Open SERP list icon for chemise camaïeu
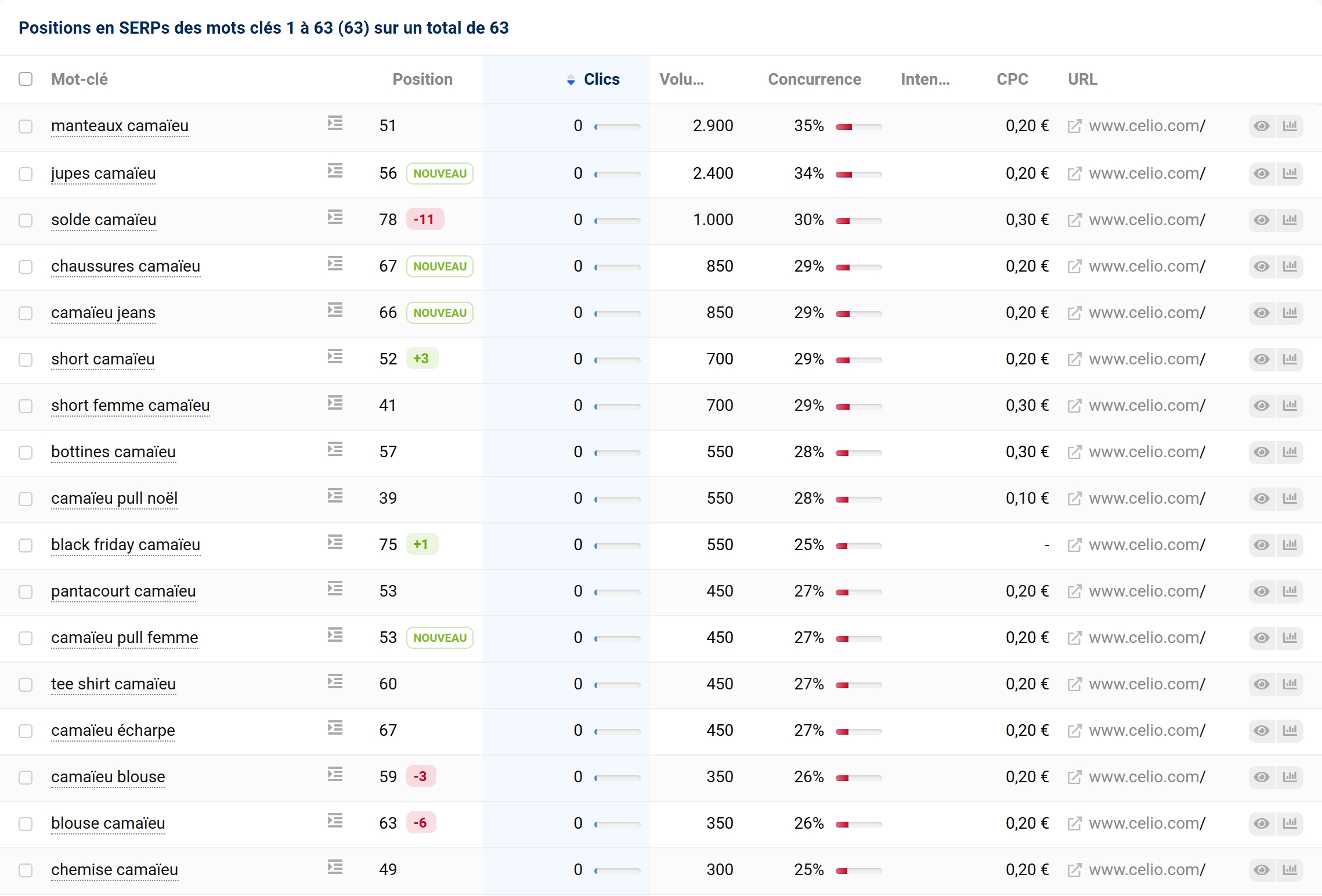Screen dimensions: 1322x896 coord(335,867)
